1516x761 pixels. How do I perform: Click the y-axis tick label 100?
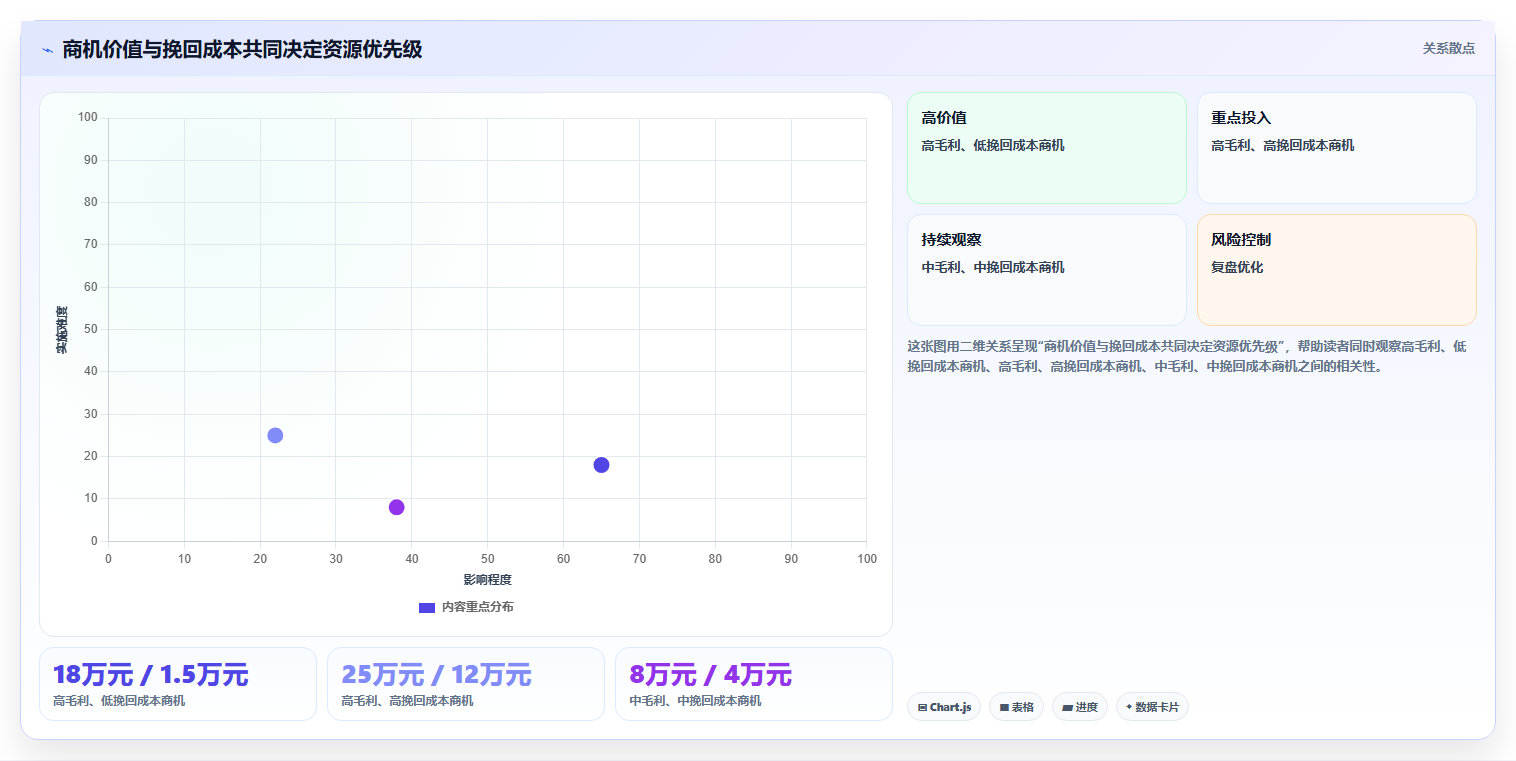(x=88, y=118)
